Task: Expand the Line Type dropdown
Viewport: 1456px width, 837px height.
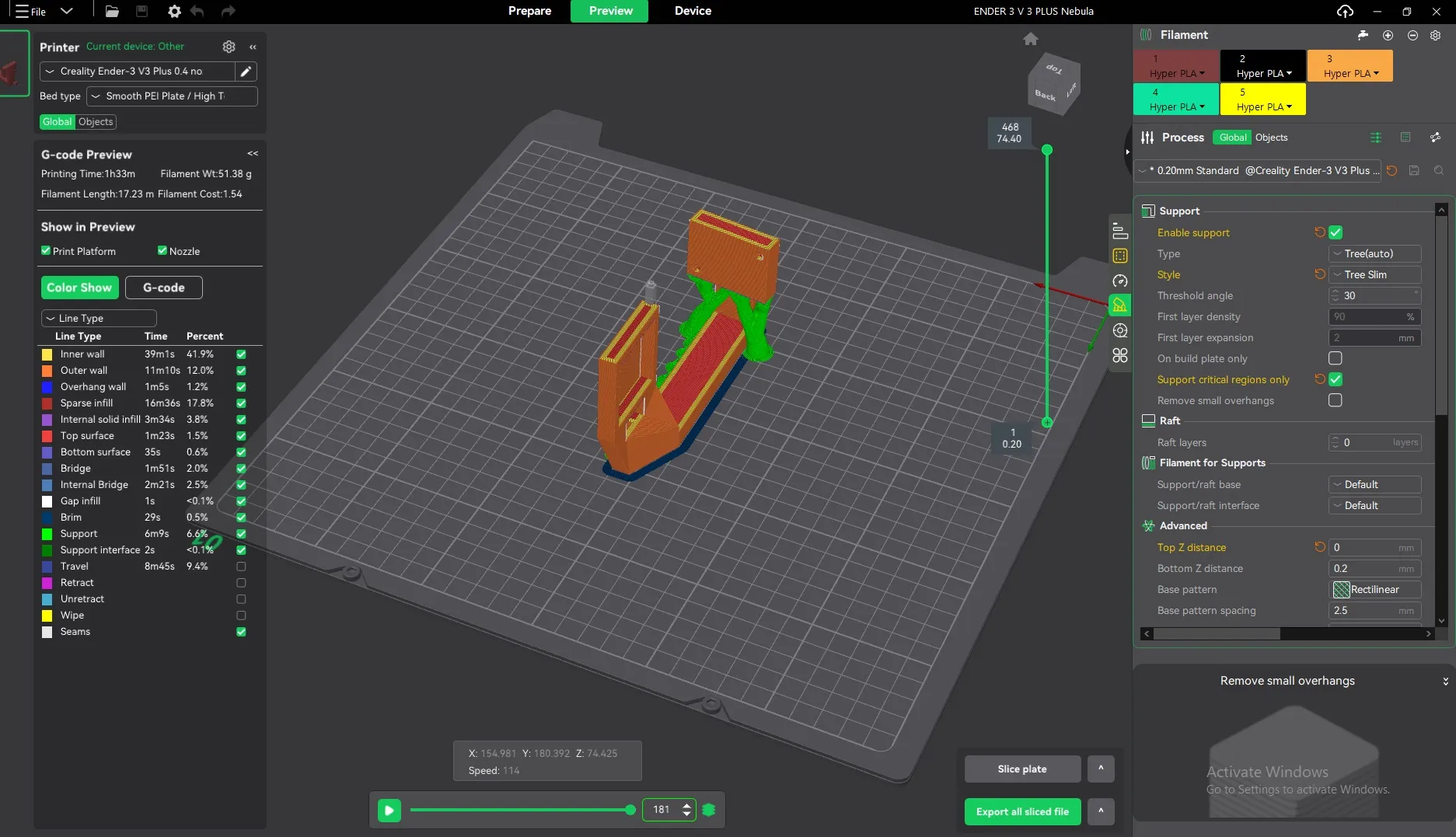Action: 99,319
